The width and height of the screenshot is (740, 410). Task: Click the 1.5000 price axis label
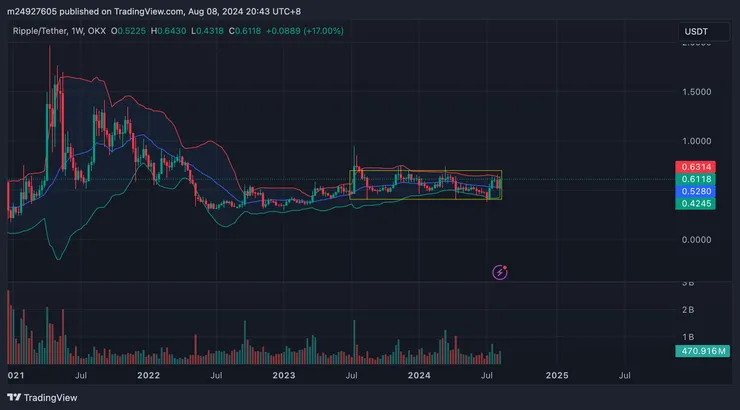point(696,92)
